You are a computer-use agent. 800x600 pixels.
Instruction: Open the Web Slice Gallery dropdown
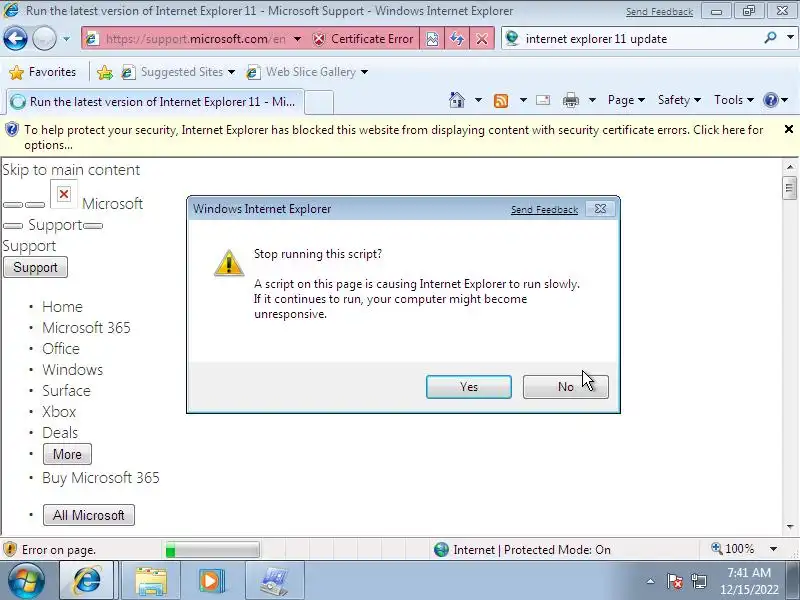307,72
